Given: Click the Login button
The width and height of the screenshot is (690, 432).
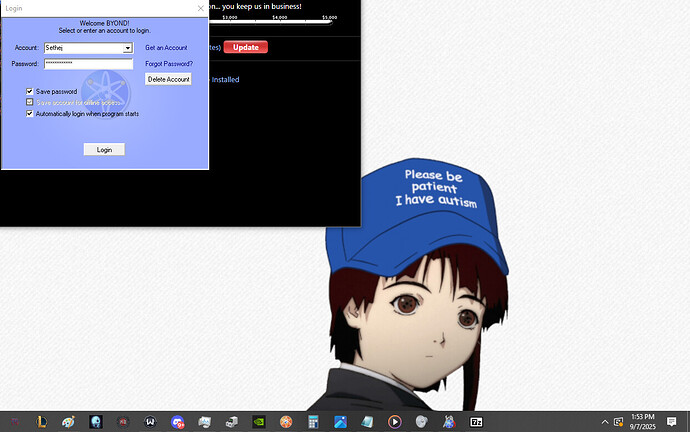Looking at the screenshot, I should point(104,150).
